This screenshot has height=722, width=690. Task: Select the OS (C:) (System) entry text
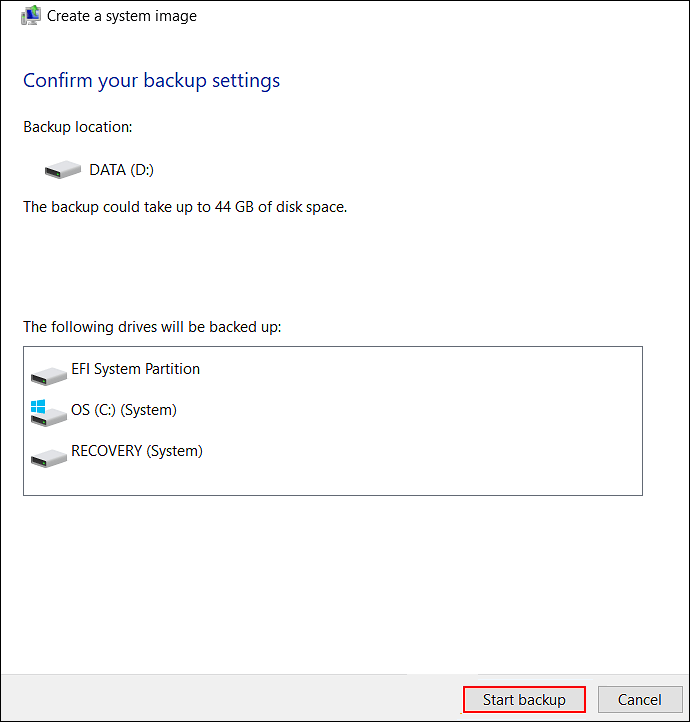click(123, 410)
